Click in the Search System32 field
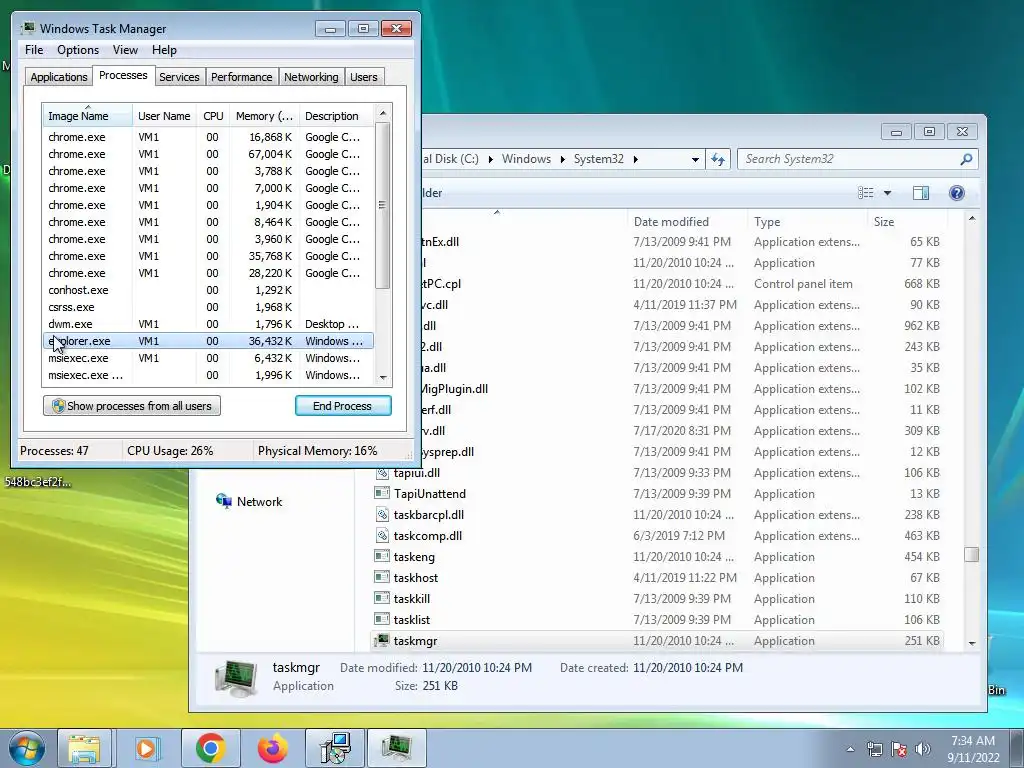1024x768 pixels. coord(849,159)
